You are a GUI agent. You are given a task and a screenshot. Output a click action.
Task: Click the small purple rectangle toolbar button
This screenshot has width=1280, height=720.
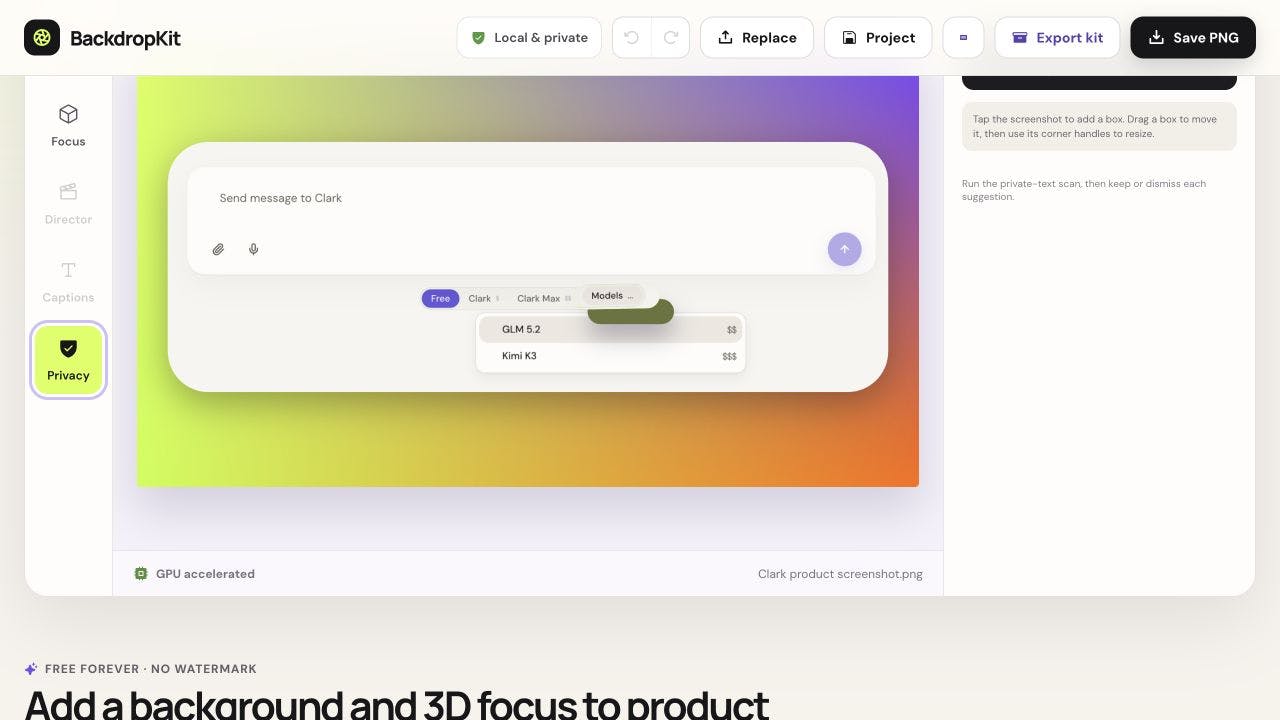[963, 38]
